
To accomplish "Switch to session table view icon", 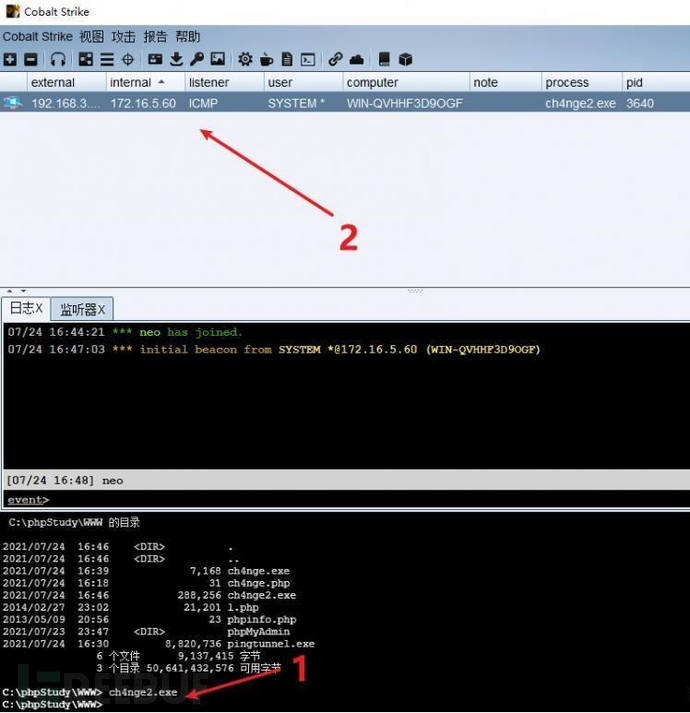I will 107,59.
